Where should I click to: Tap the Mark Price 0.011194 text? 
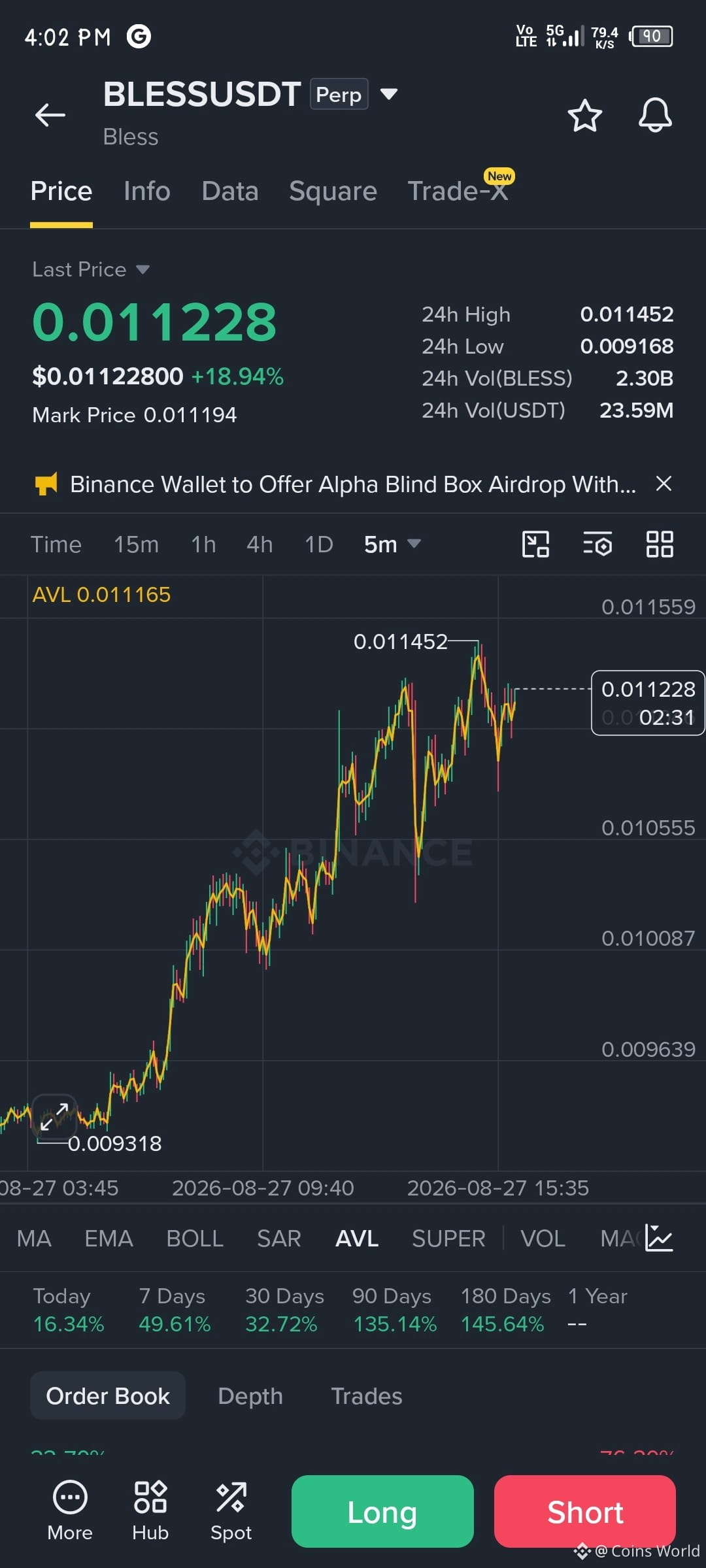click(x=135, y=414)
